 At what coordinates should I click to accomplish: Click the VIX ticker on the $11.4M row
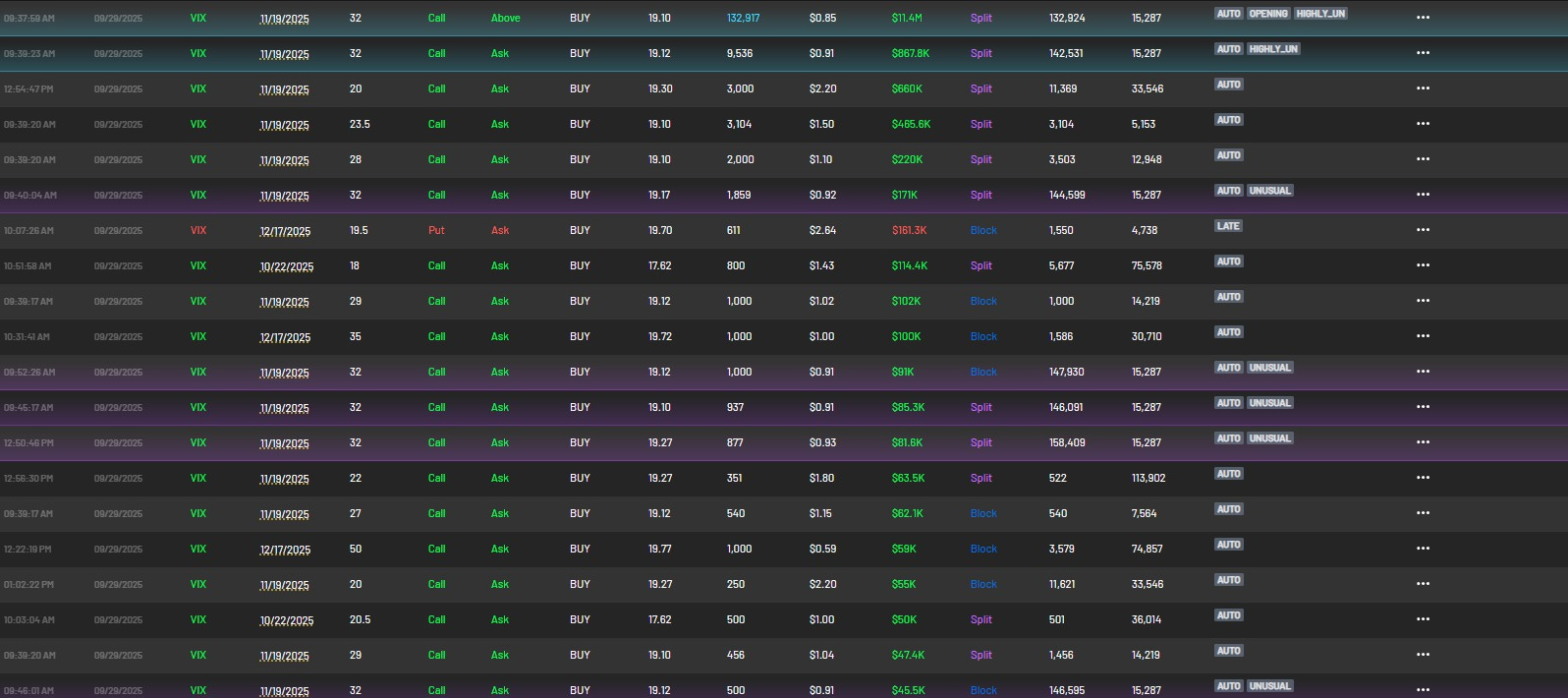(x=198, y=18)
